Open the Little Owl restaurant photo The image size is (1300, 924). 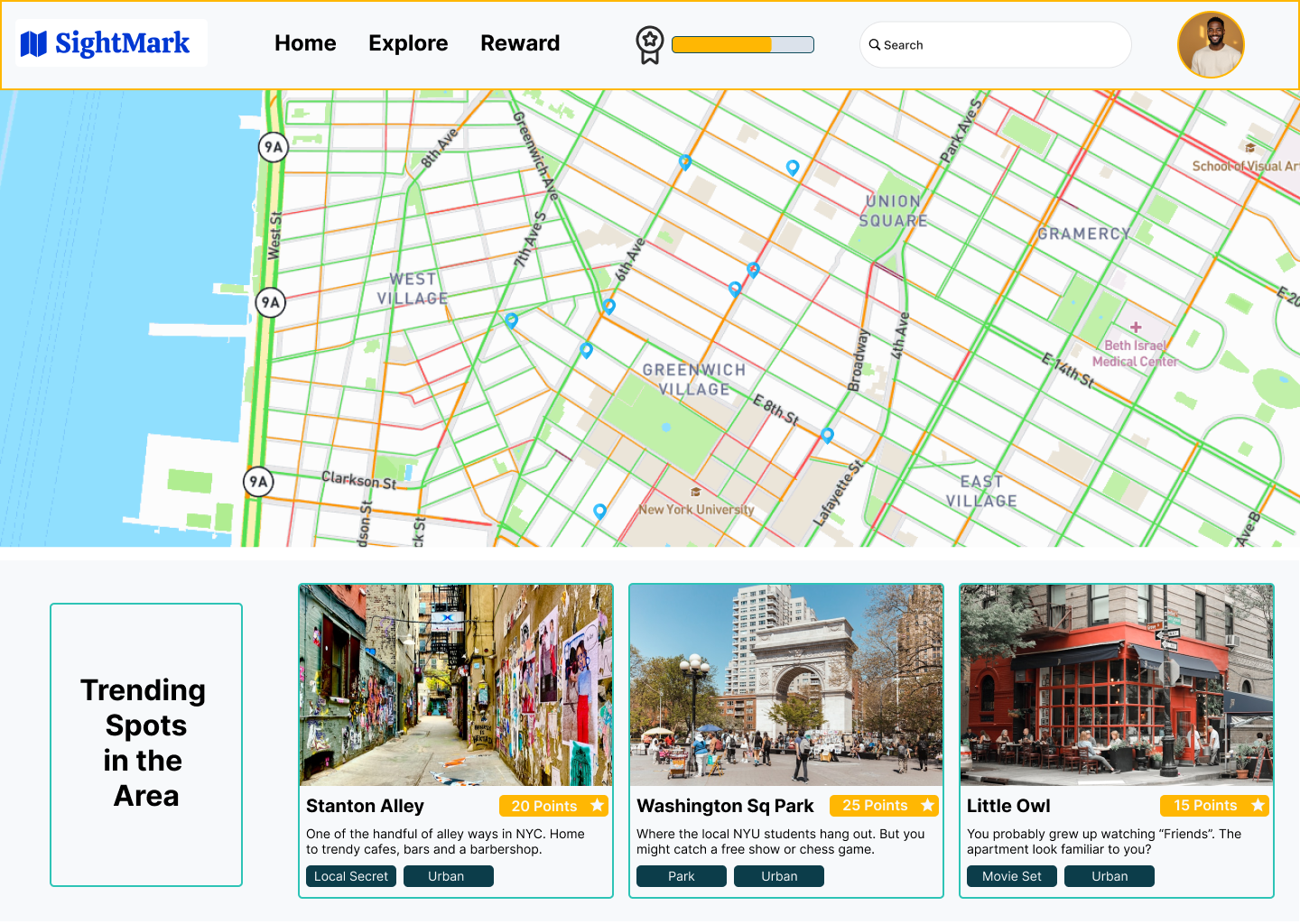[1117, 685]
